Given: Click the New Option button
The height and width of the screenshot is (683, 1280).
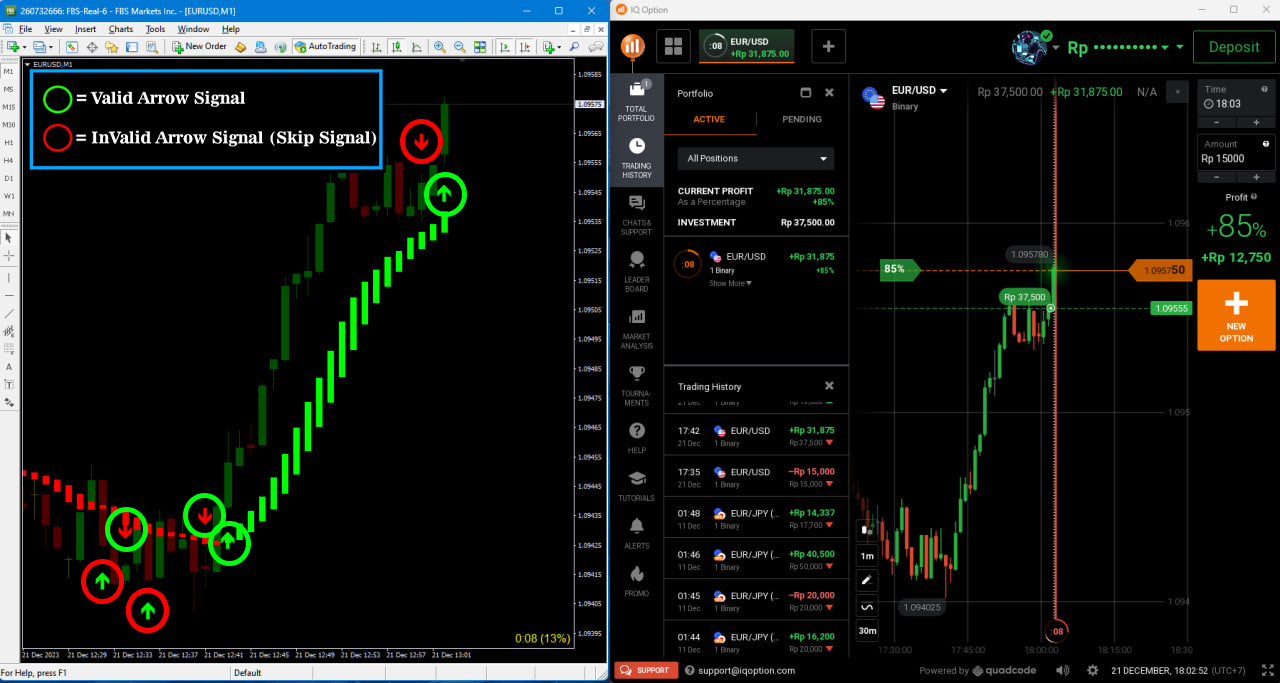Looking at the screenshot, I should (1236, 316).
